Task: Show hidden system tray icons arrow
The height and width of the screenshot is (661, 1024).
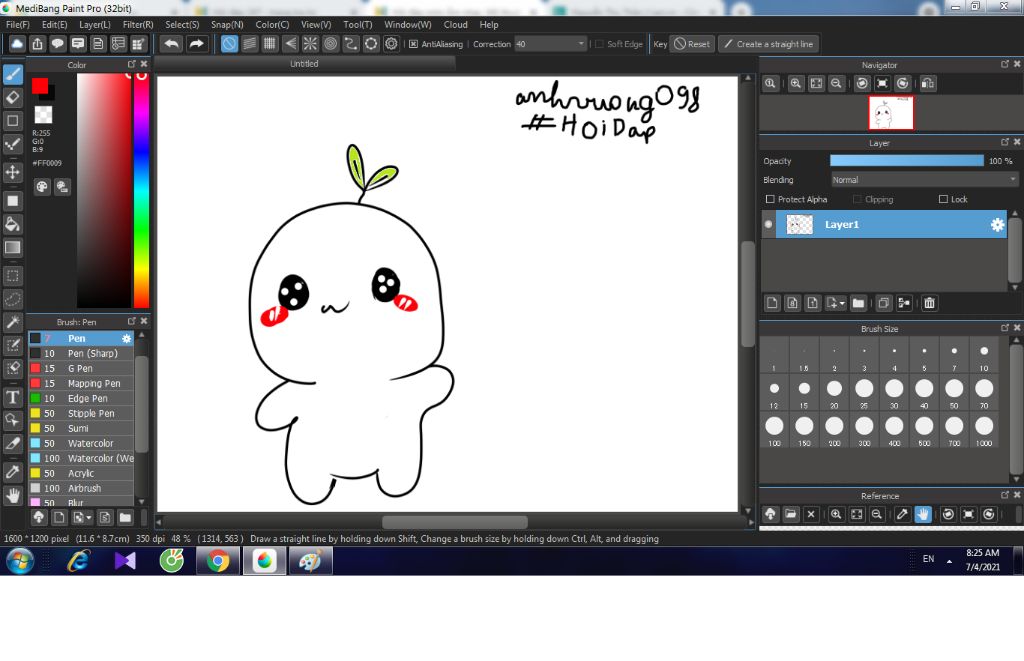Action: [x=949, y=560]
